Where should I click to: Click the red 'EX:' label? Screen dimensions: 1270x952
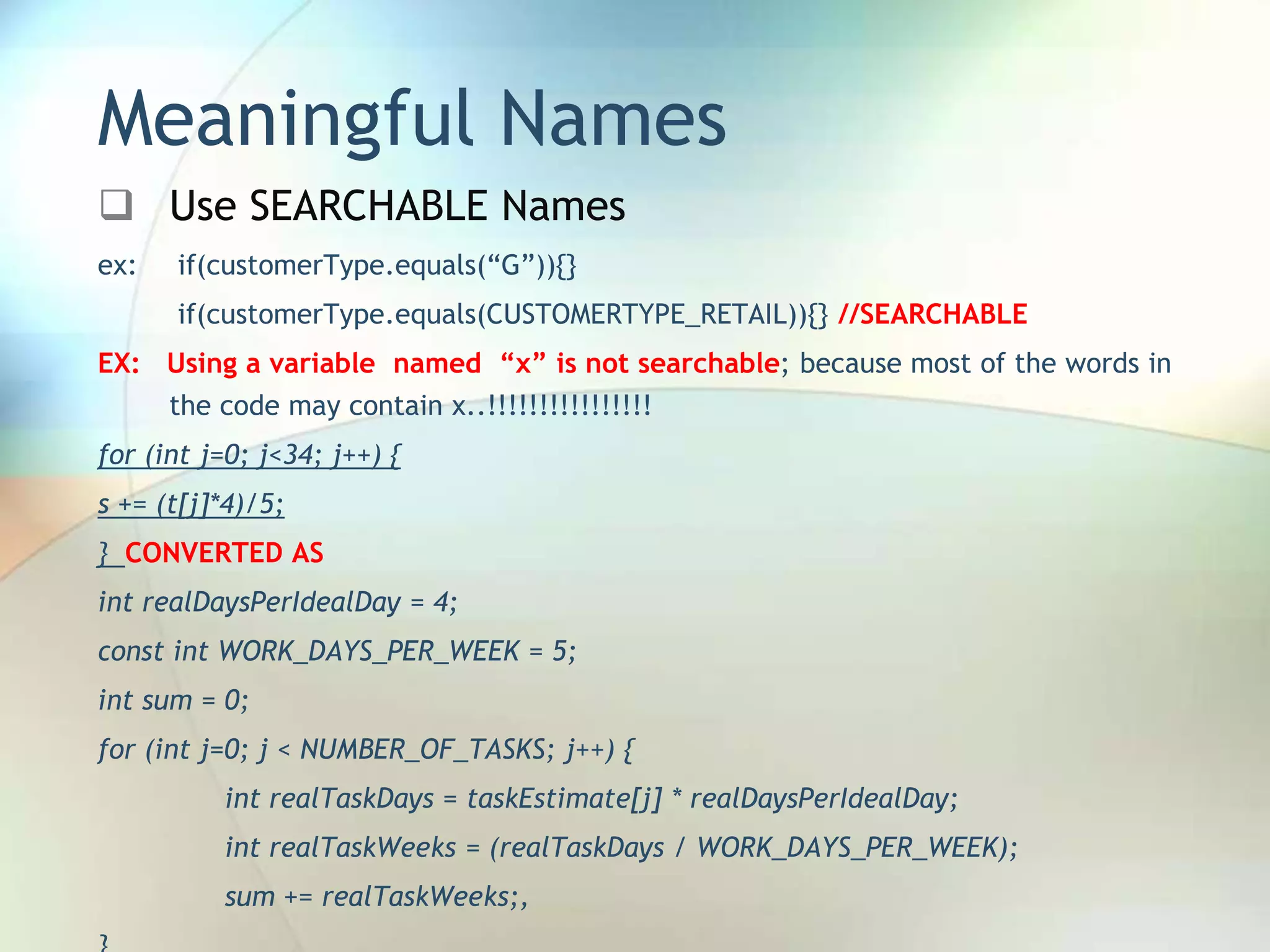click(x=118, y=363)
